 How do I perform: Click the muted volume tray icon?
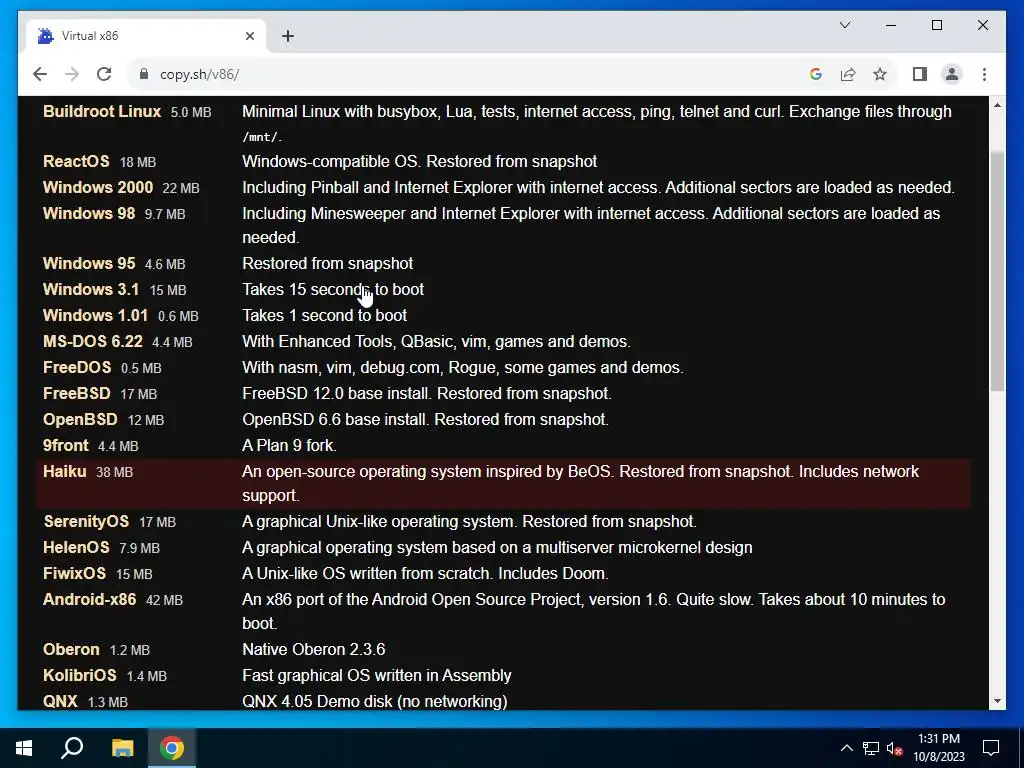[894, 748]
